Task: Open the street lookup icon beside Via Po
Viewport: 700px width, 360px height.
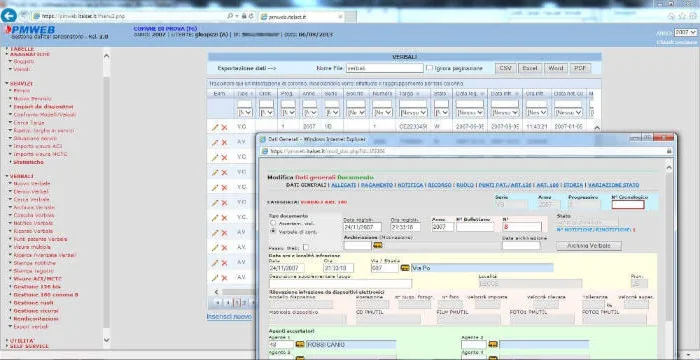Action: pos(405,268)
